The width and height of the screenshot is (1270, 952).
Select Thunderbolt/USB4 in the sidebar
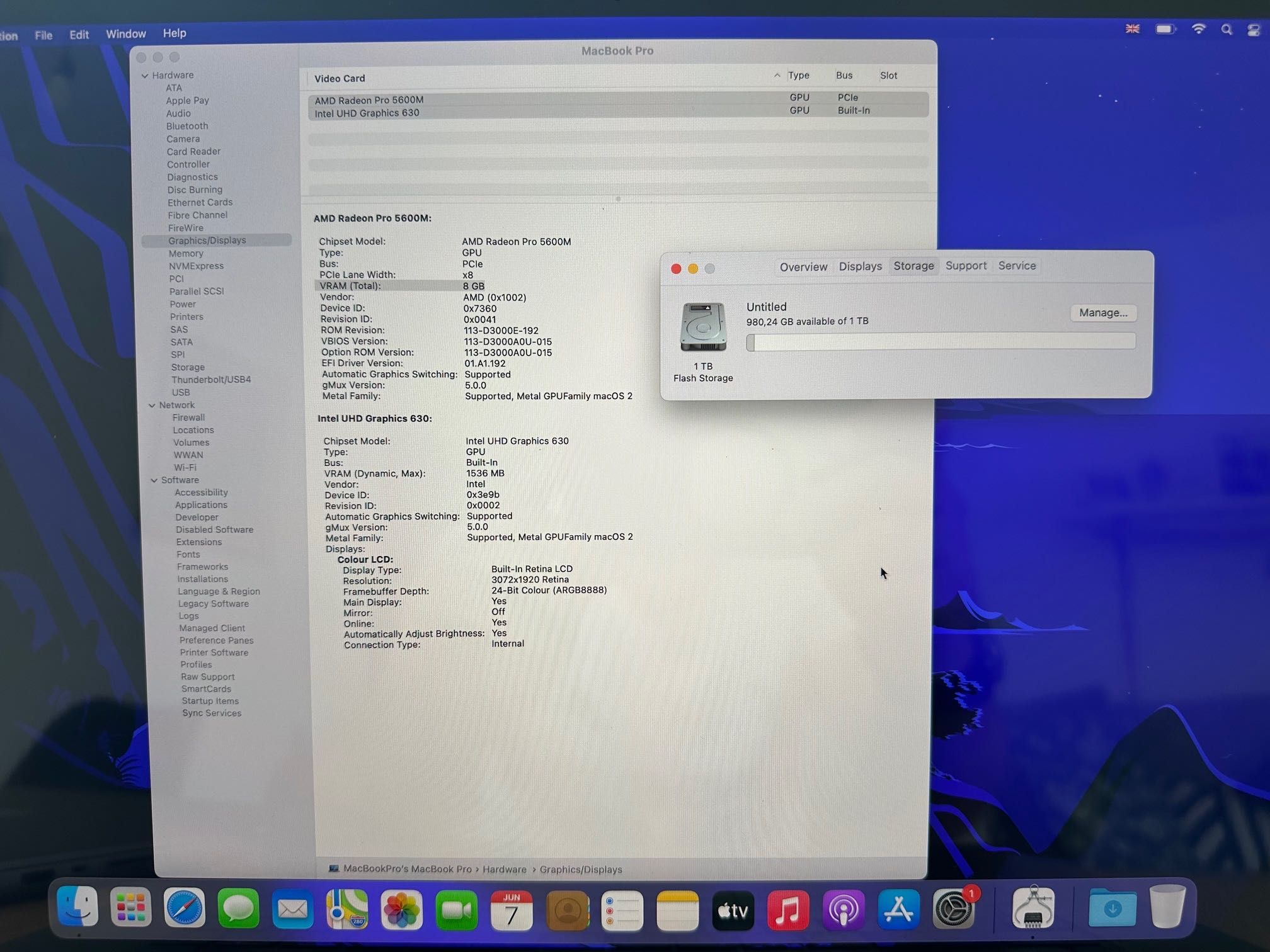pyautogui.click(x=211, y=380)
